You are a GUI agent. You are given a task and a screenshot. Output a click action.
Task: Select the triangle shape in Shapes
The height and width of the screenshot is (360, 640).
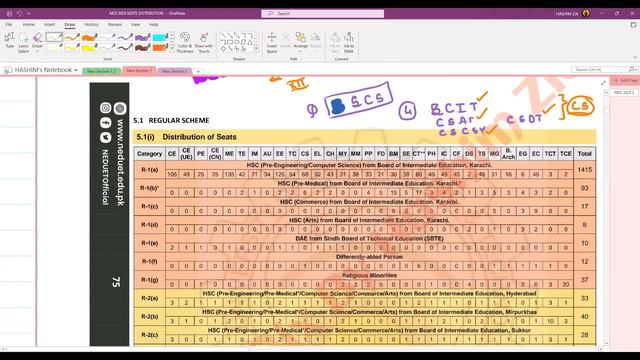pos(250,42)
